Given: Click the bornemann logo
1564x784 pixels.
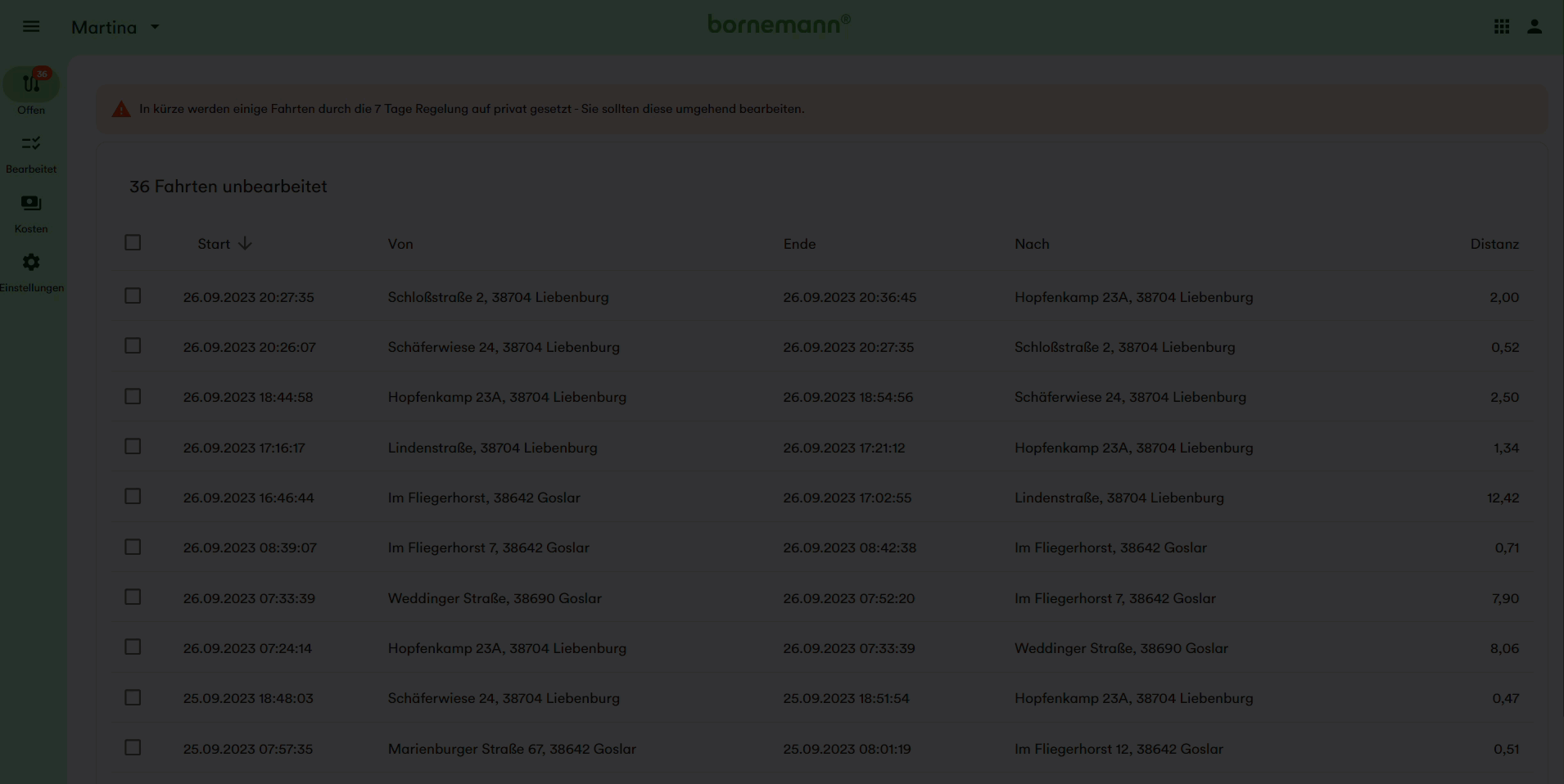Looking at the screenshot, I should tap(779, 25).
